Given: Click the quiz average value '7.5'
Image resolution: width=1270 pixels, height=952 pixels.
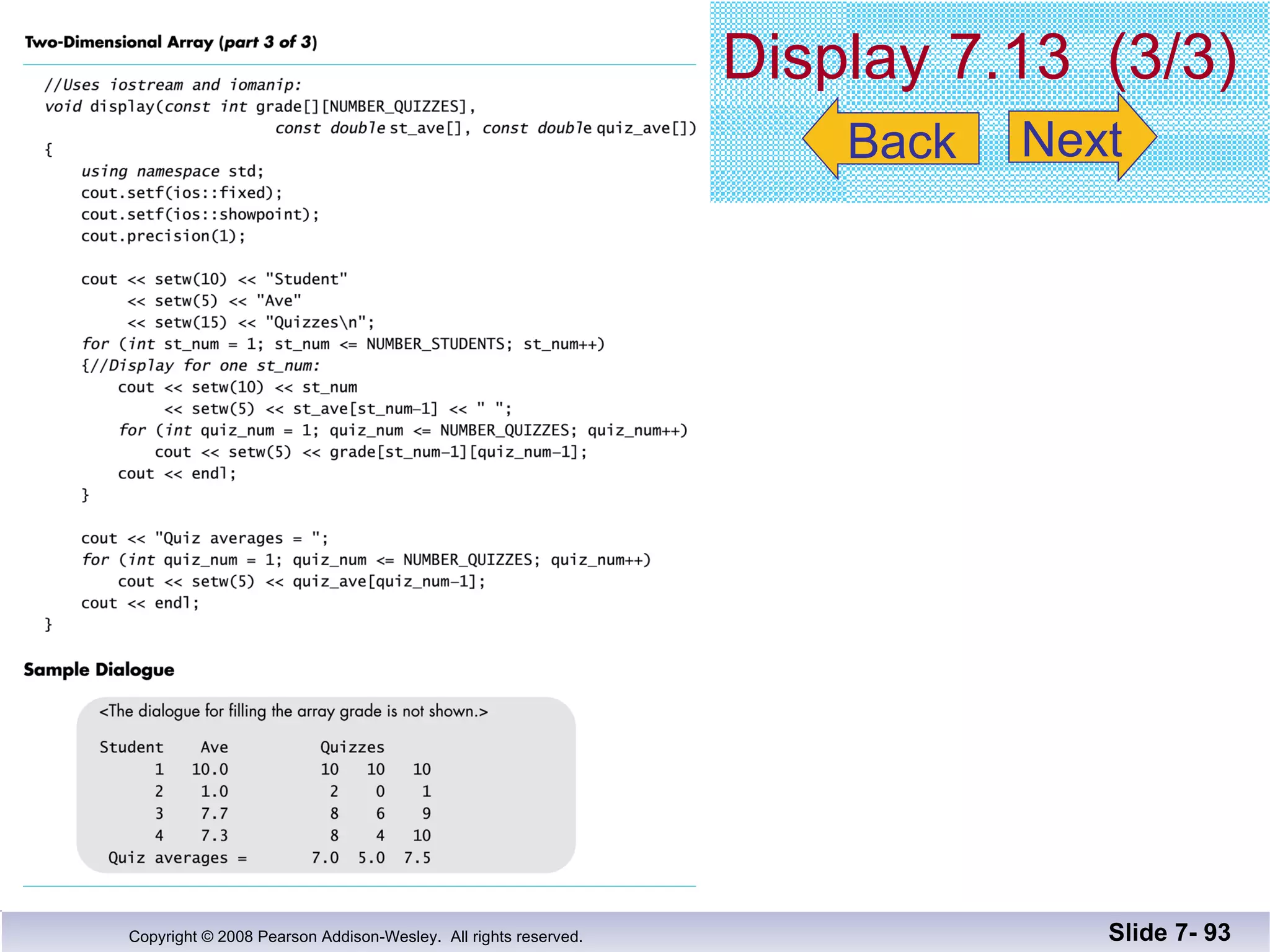Looking at the screenshot, I should pos(417,858).
